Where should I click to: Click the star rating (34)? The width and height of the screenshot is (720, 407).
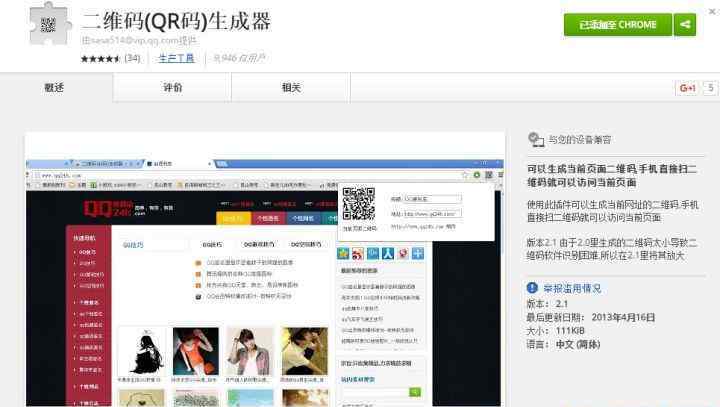110,58
